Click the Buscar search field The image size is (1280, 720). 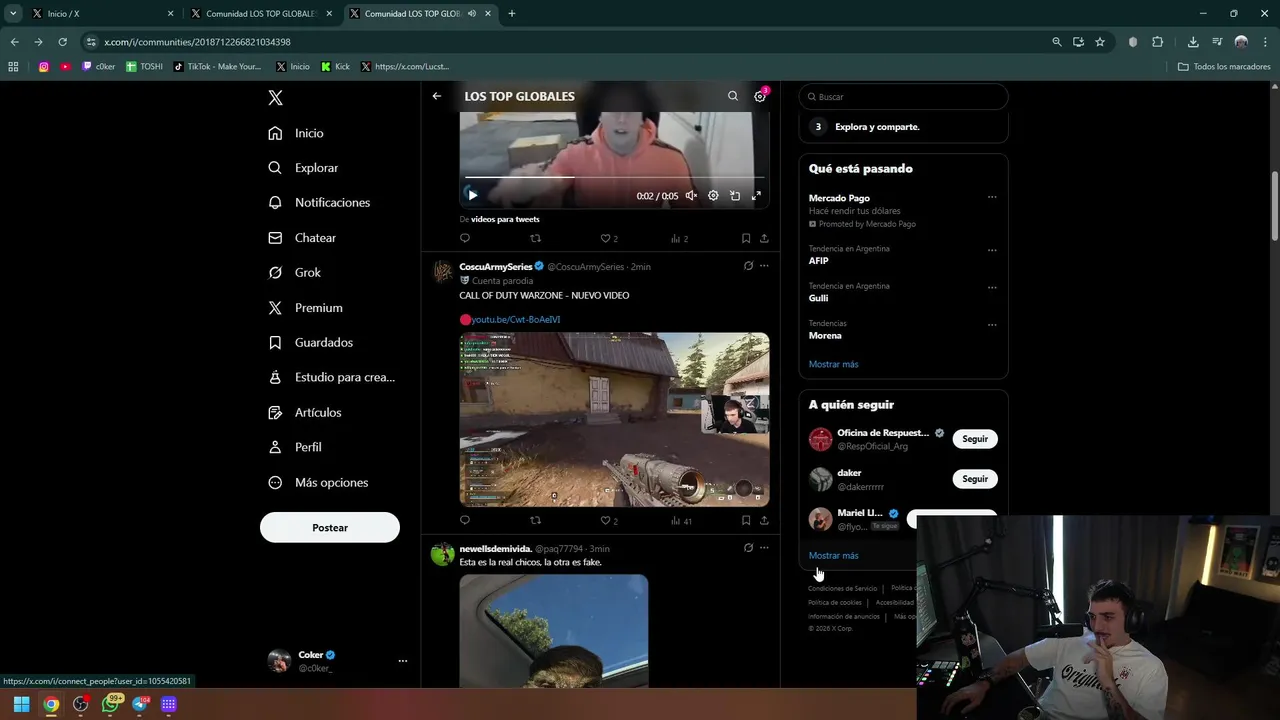pos(903,97)
